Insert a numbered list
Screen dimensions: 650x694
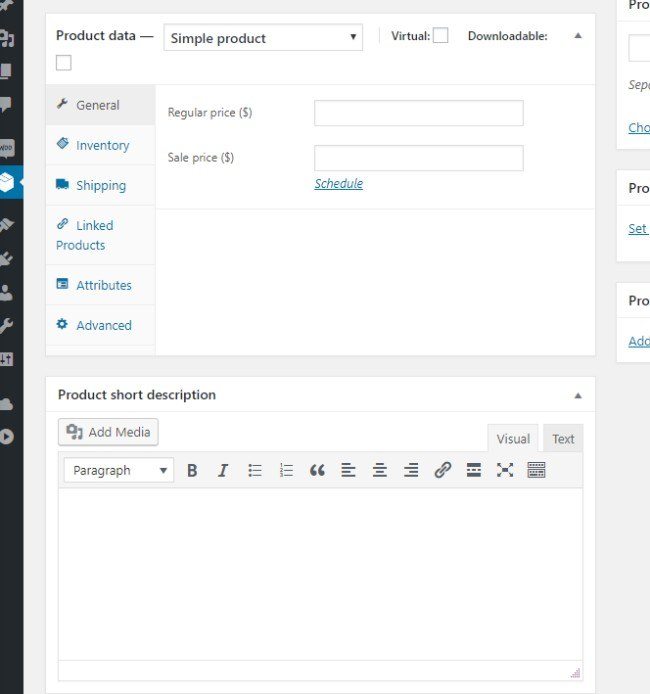pos(286,470)
